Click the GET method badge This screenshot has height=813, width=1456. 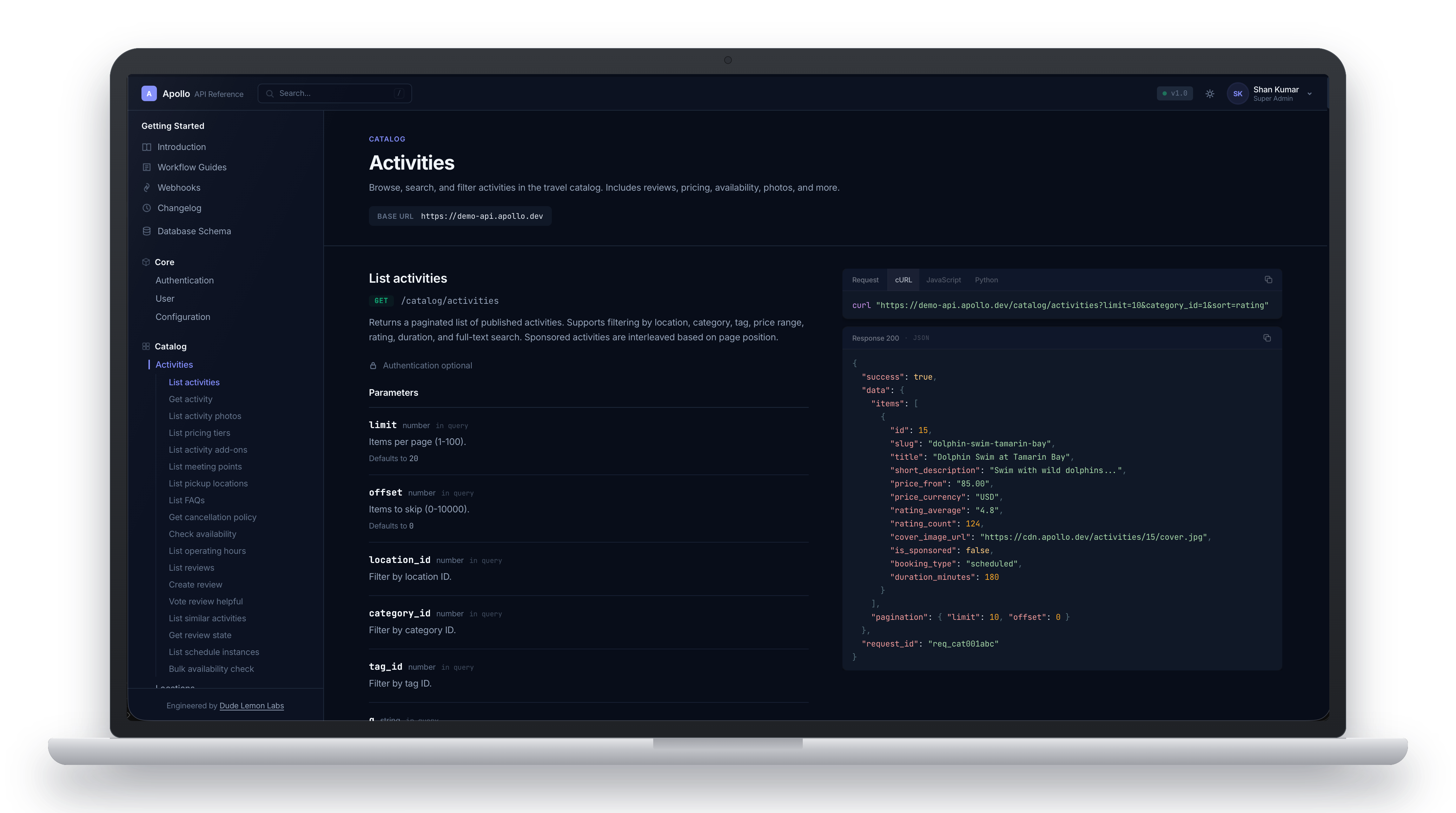point(381,301)
